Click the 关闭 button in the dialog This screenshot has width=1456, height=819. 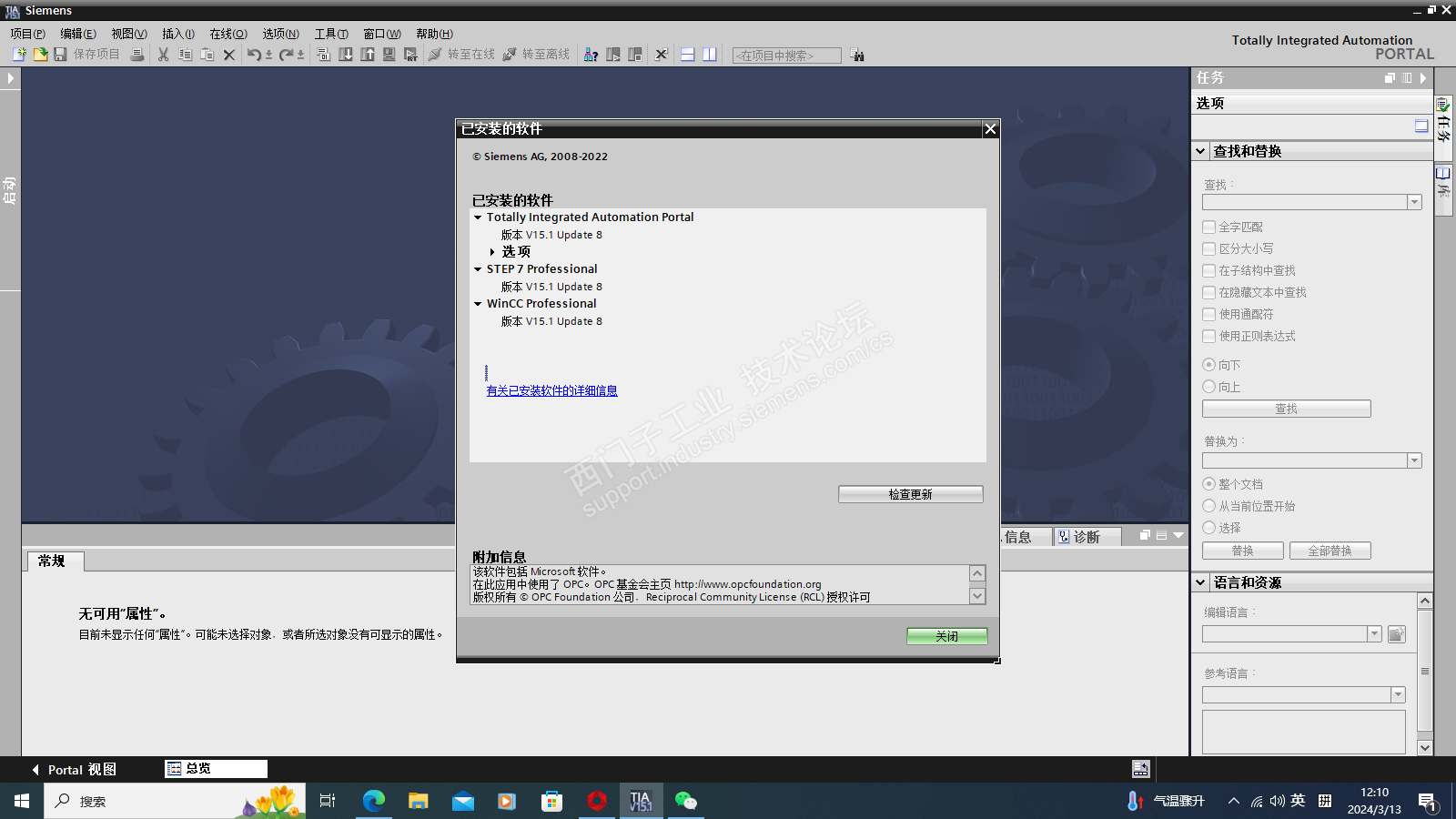(947, 636)
